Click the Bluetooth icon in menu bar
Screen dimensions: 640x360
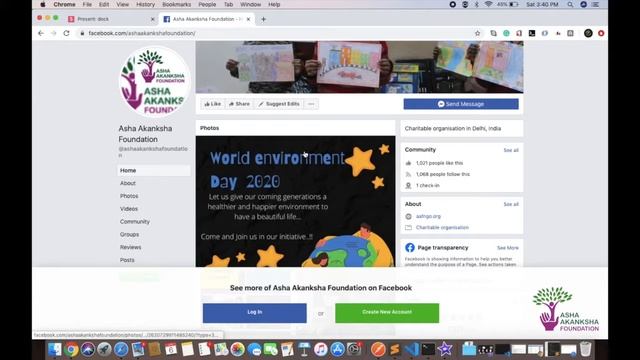[476, 4]
